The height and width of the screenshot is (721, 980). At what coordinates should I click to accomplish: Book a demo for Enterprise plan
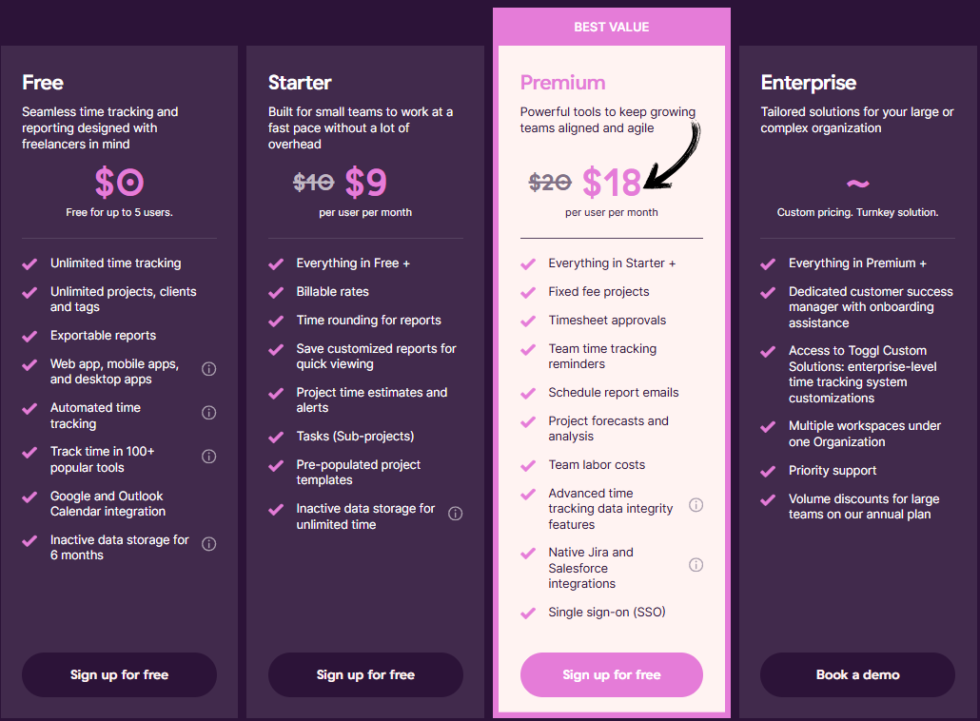pos(857,675)
